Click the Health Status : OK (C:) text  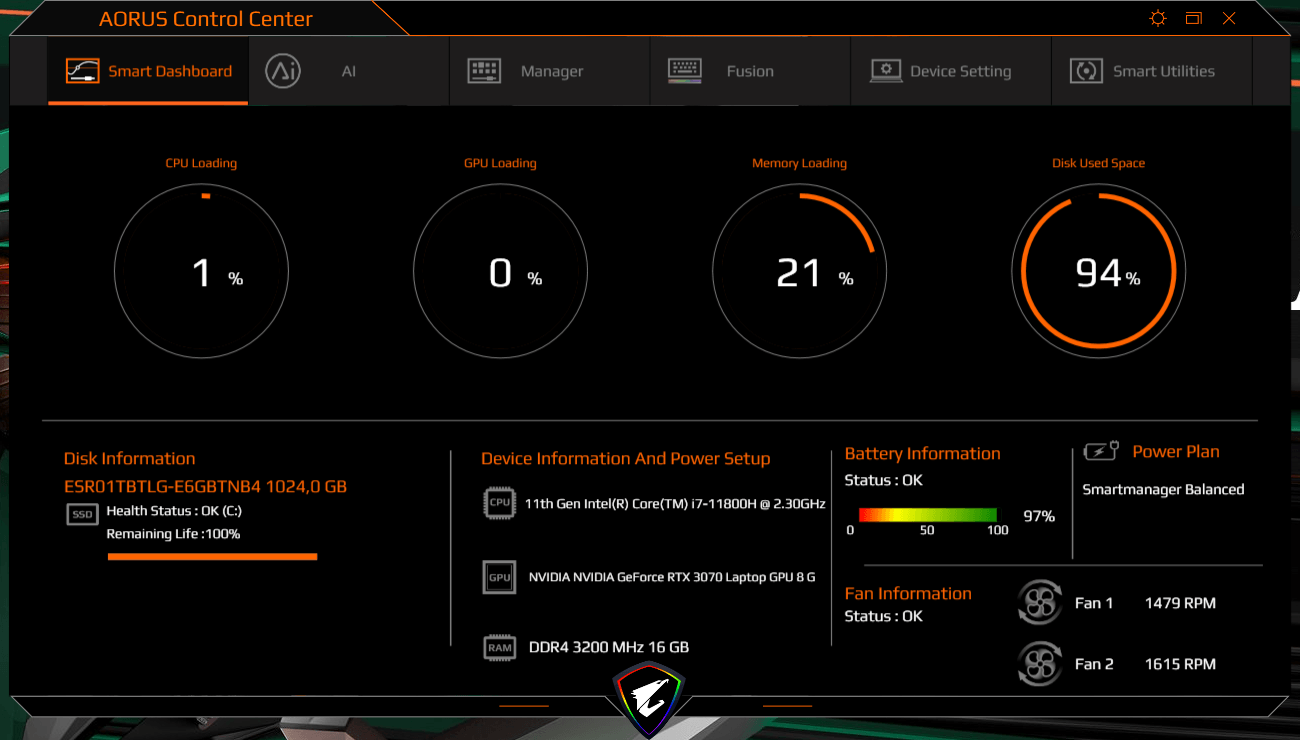pyautogui.click(x=173, y=511)
